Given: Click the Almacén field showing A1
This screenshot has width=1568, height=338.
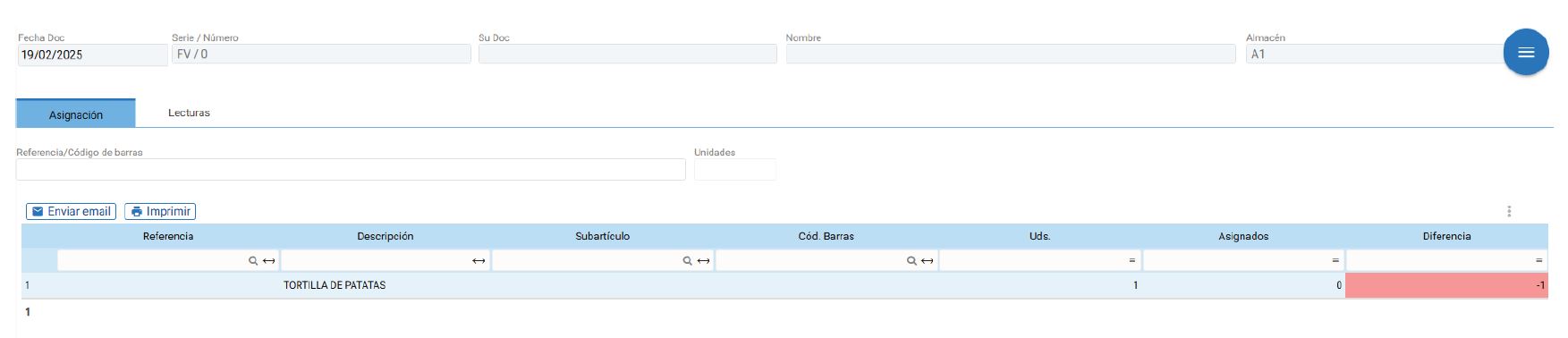Looking at the screenshot, I should point(1375,54).
